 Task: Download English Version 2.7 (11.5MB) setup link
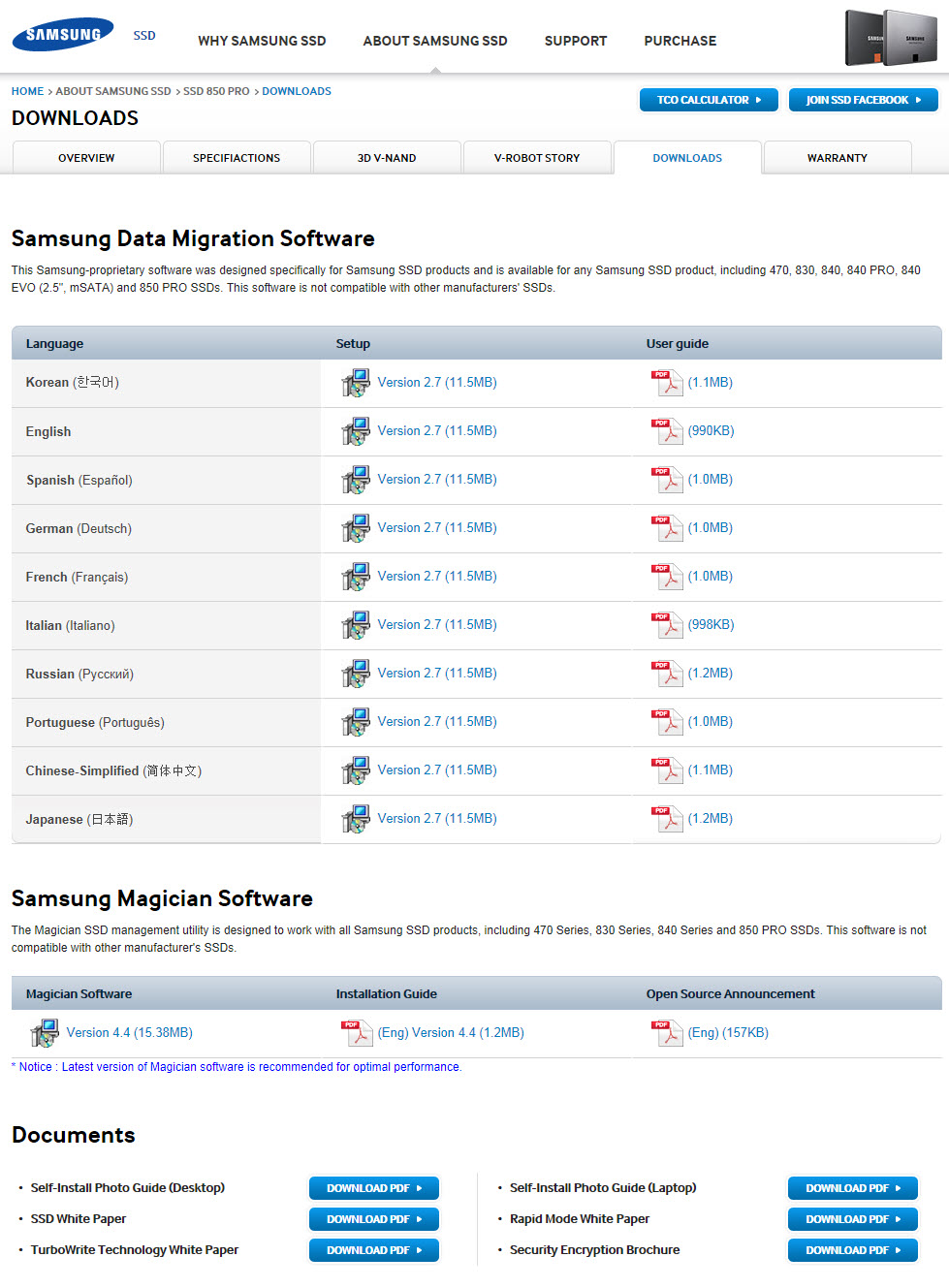[437, 431]
